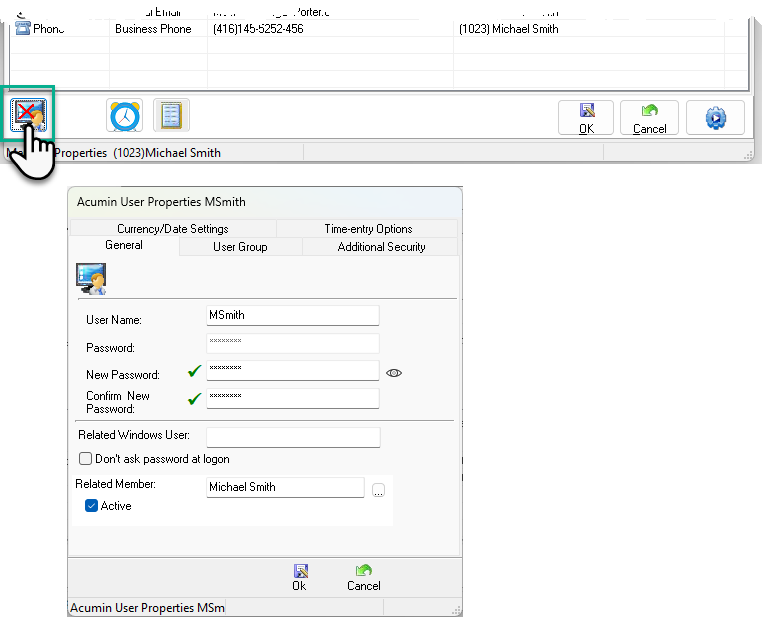Screen dimensions: 762x617
Task: Open the notes list icon
Action: pyautogui.click(x=171, y=115)
